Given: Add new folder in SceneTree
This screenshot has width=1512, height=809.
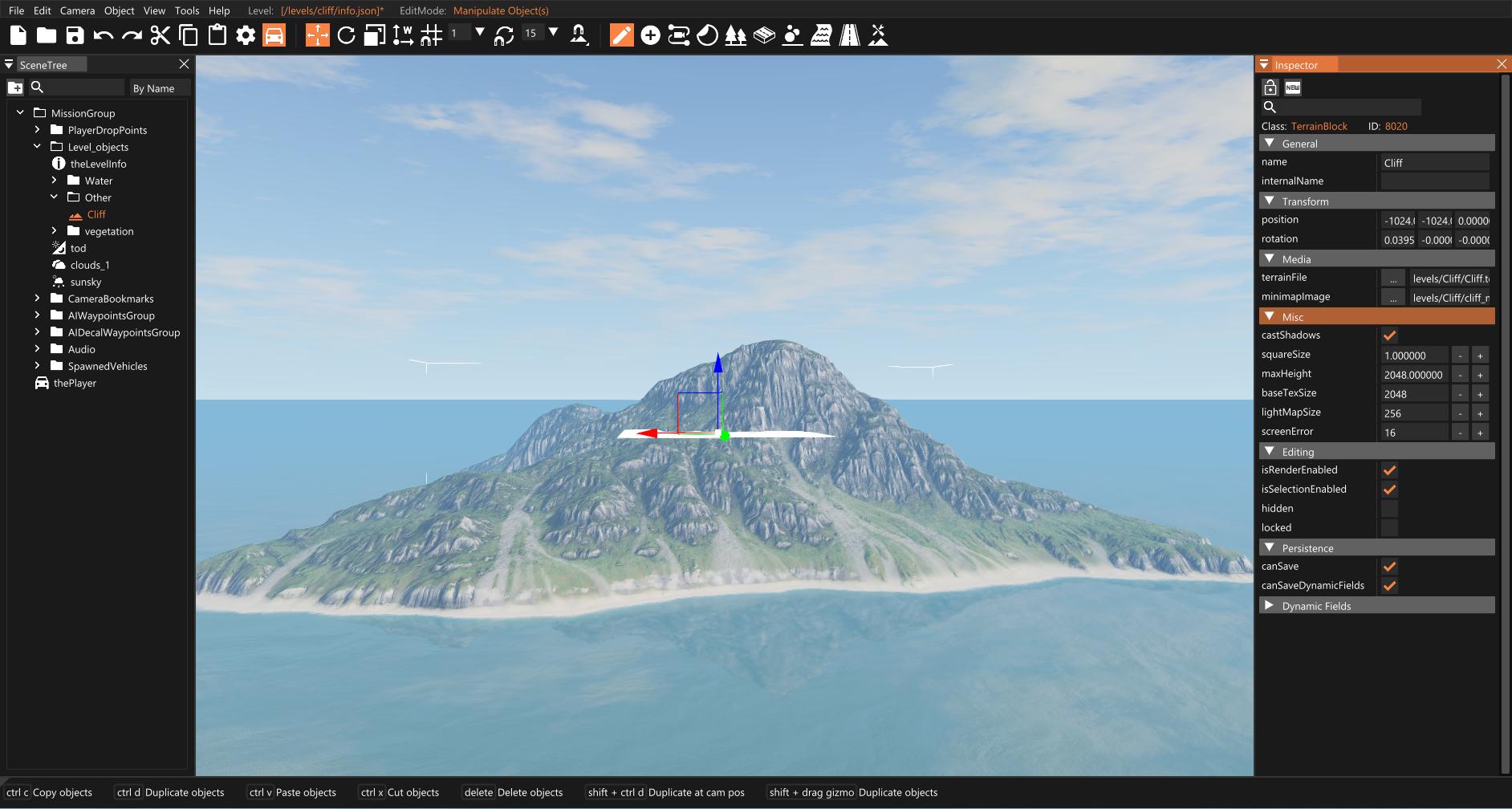Looking at the screenshot, I should (15, 87).
